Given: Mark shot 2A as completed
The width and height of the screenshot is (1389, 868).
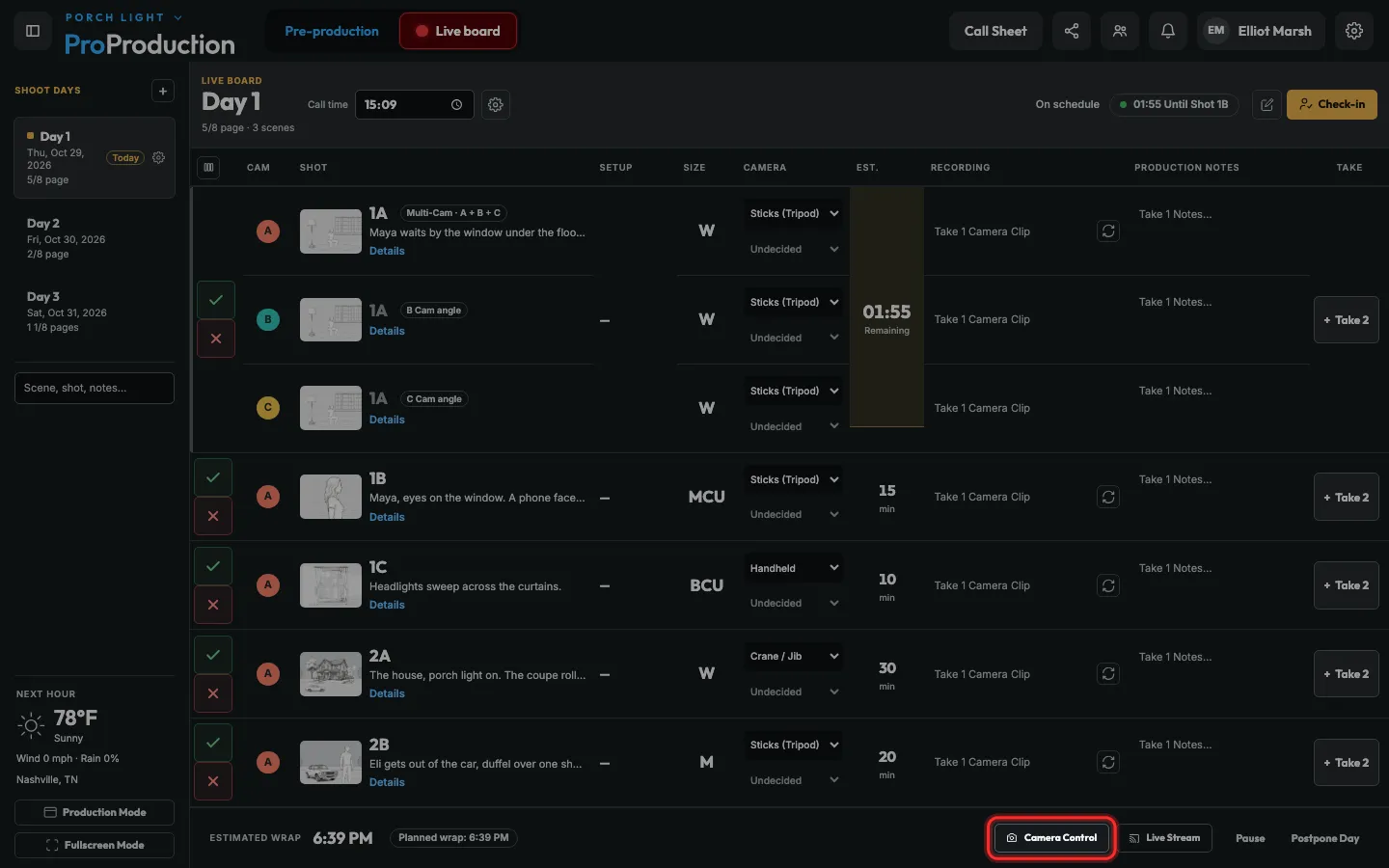Looking at the screenshot, I should [213, 655].
